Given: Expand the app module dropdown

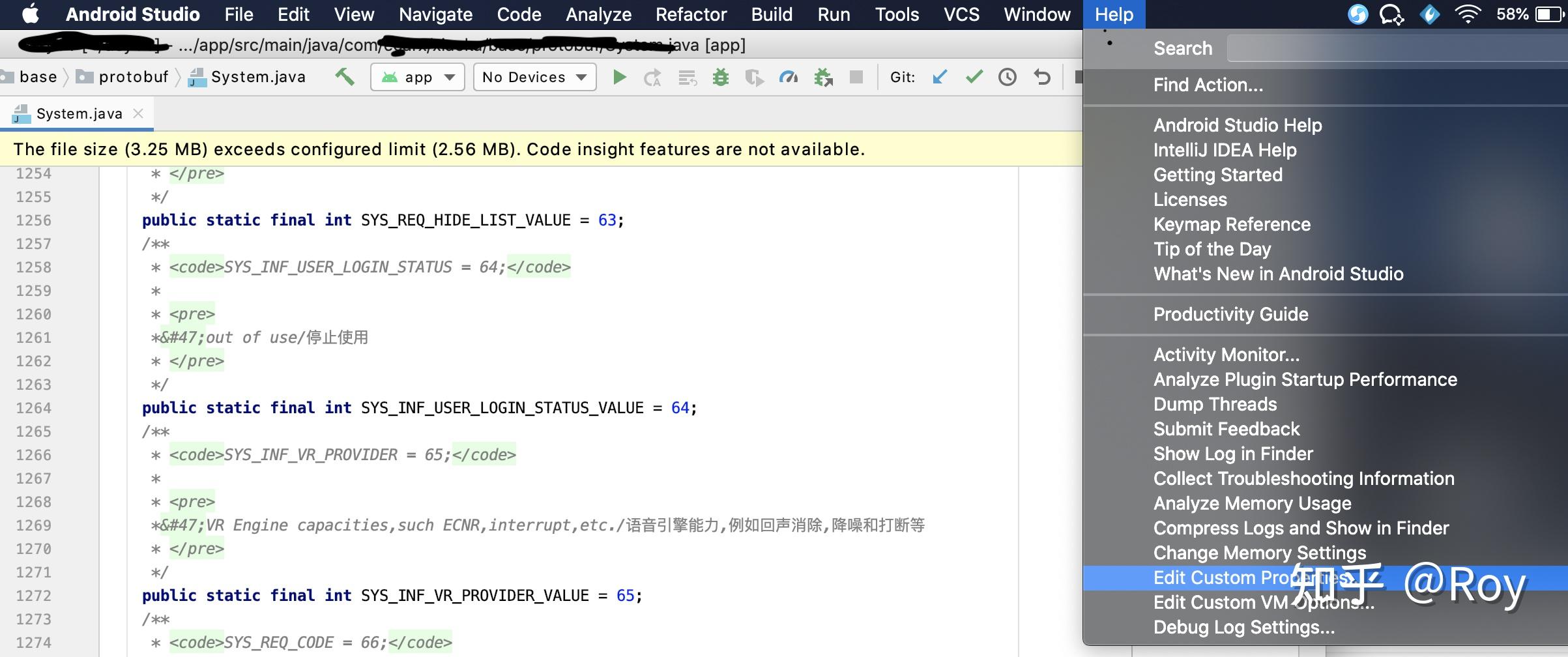Looking at the screenshot, I should point(417,76).
